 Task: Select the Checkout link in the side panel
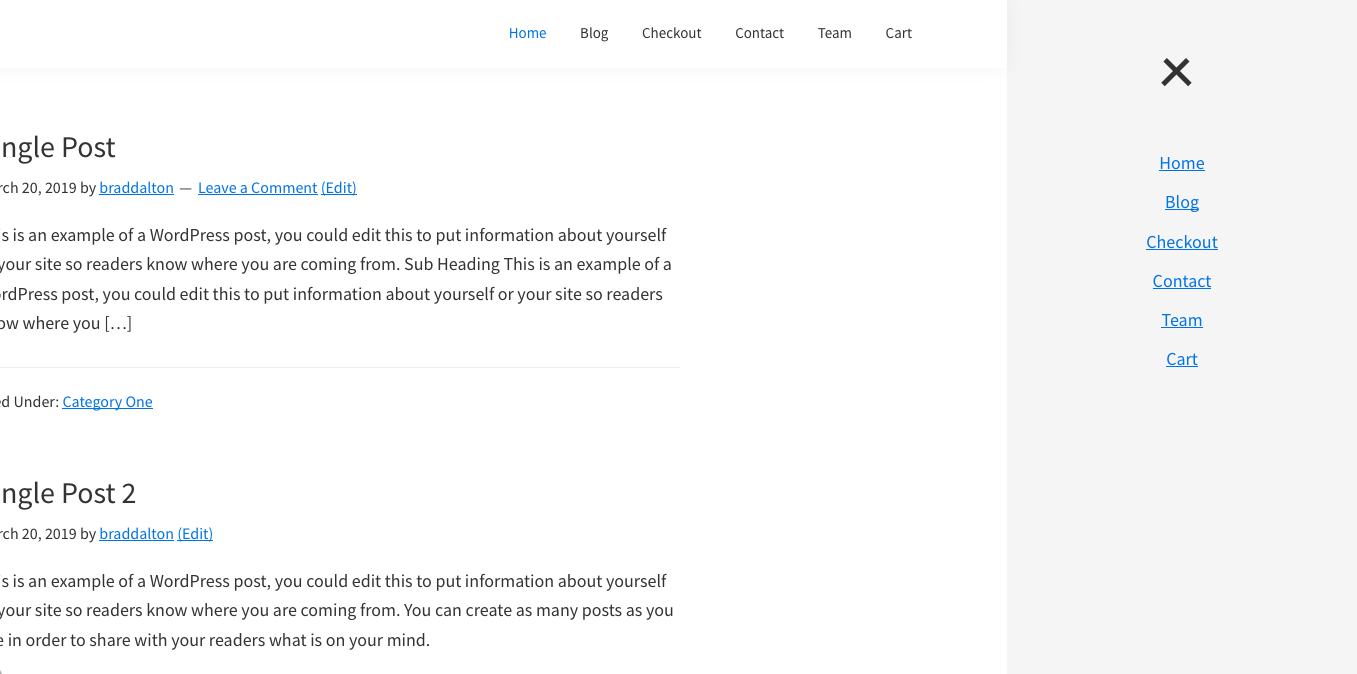tap(1181, 242)
